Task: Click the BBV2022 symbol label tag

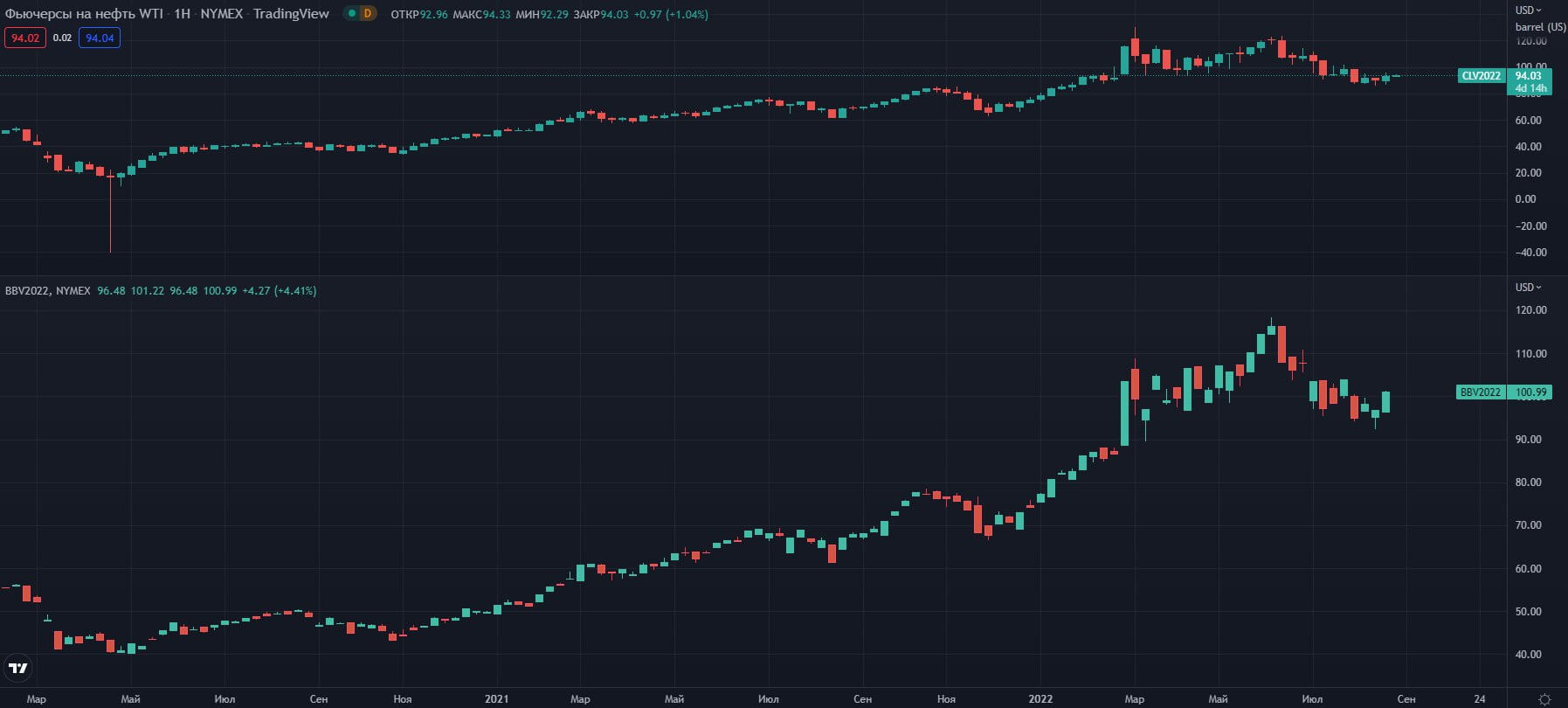Action: tap(1481, 392)
